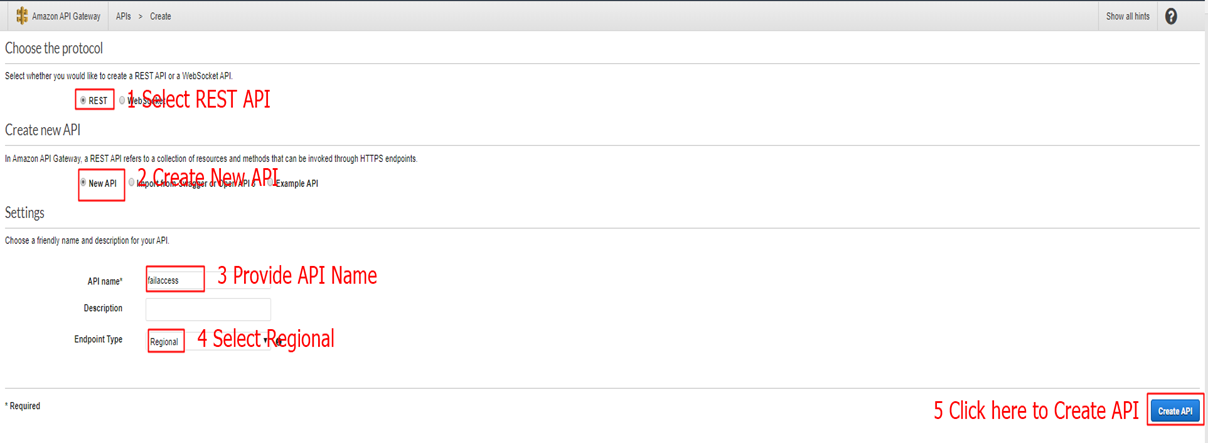Click the blue Create API button
The height and width of the screenshot is (443, 1208).
pyautogui.click(x=1174, y=410)
